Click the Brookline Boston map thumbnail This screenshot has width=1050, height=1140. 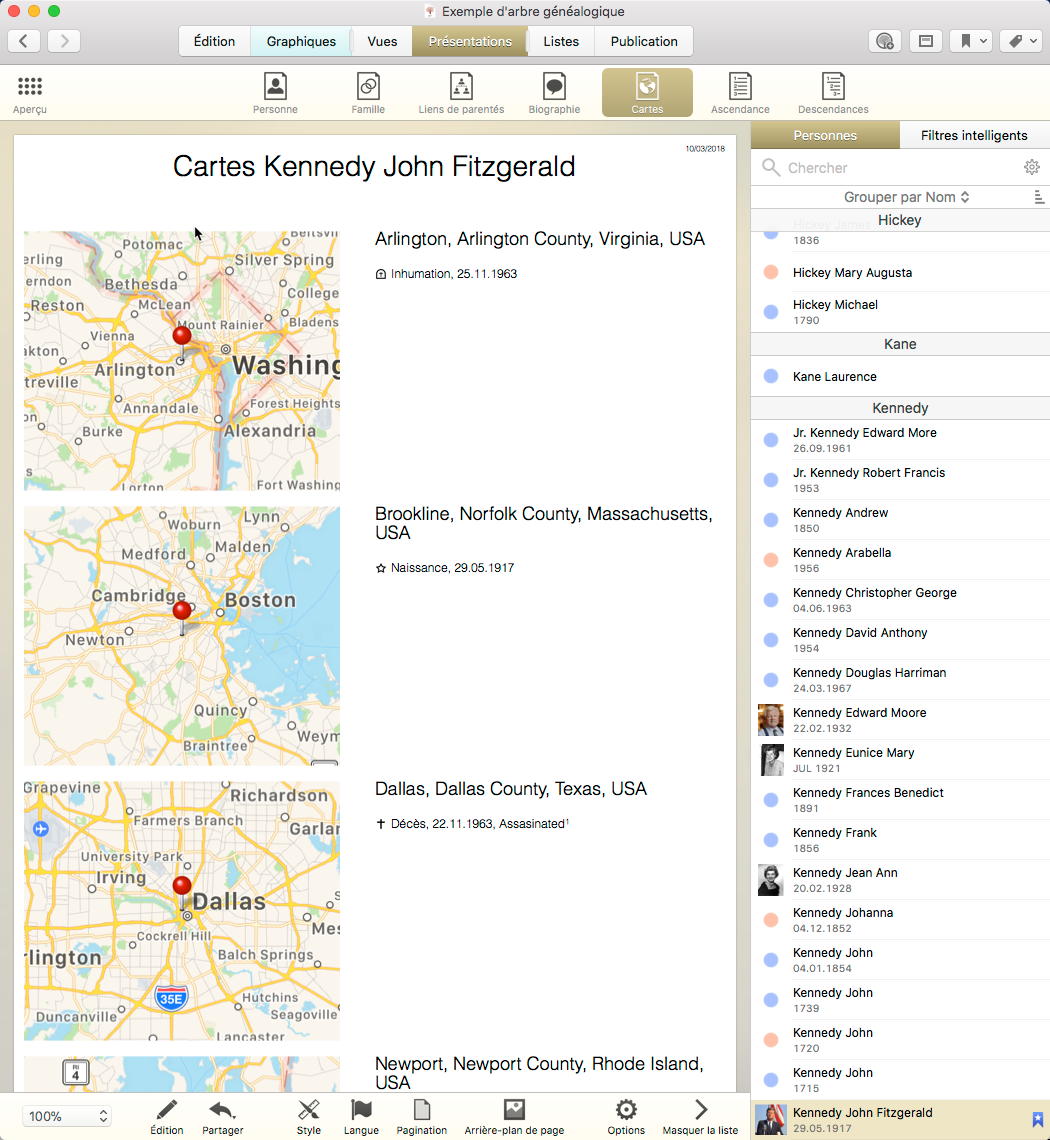pos(182,636)
